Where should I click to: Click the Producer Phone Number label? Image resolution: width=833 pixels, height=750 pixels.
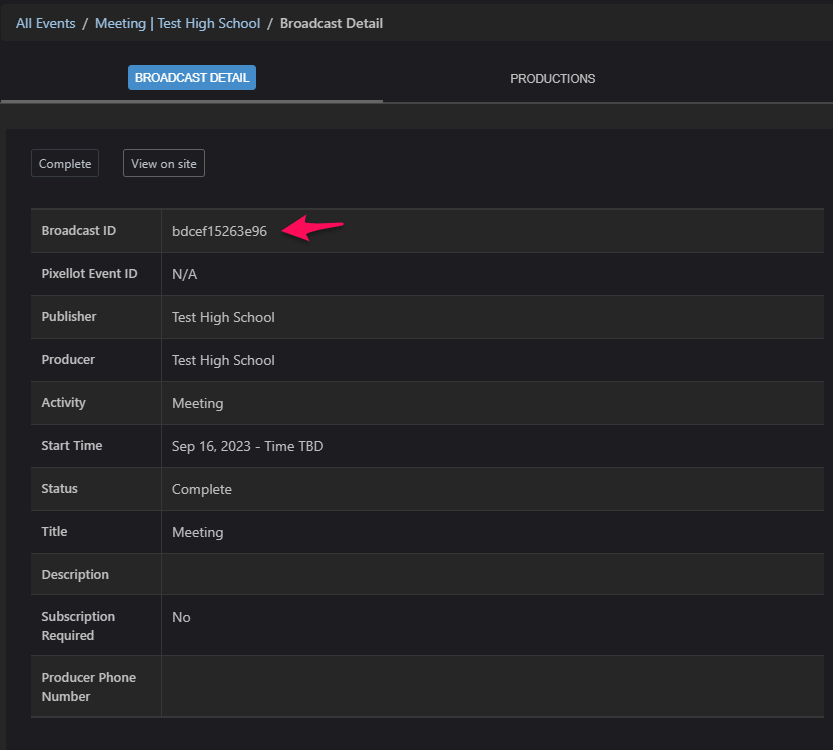pyautogui.click(x=89, y=687)
